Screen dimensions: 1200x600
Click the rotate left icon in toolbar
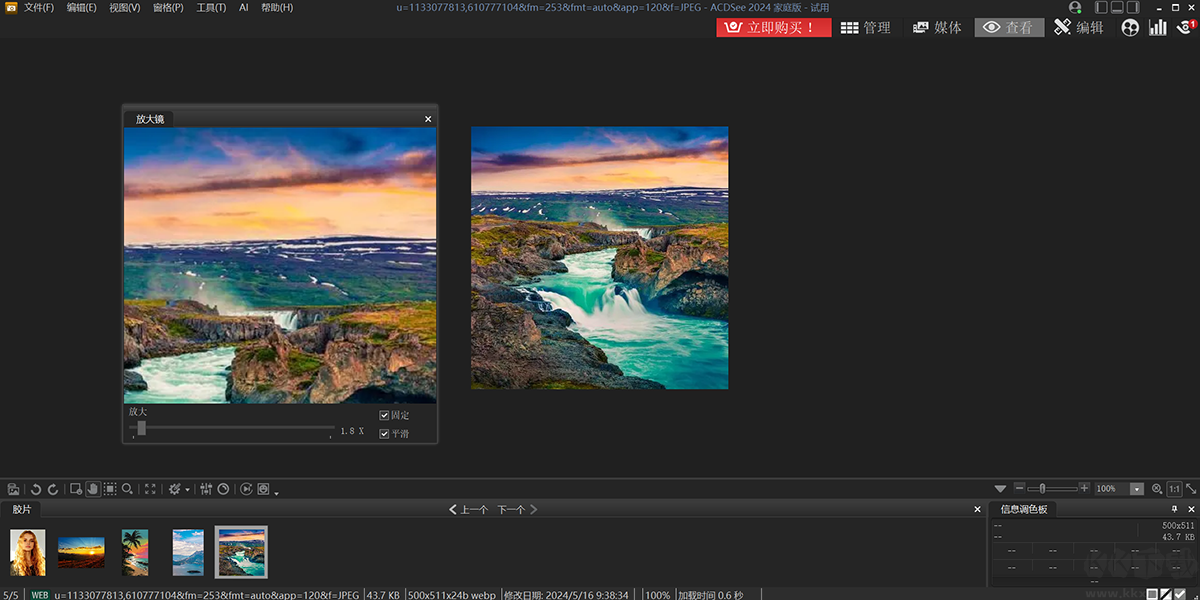(36, 489)
